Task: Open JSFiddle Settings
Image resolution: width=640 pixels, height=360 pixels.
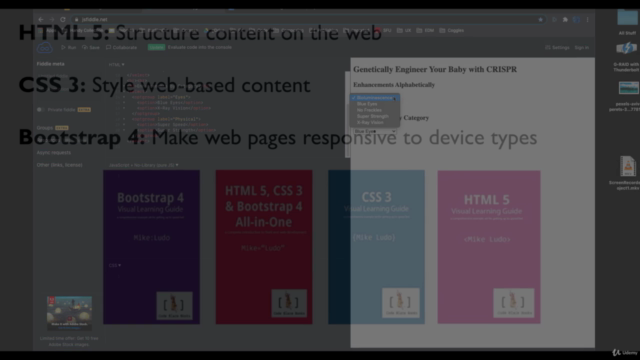Action: point(558,48)
